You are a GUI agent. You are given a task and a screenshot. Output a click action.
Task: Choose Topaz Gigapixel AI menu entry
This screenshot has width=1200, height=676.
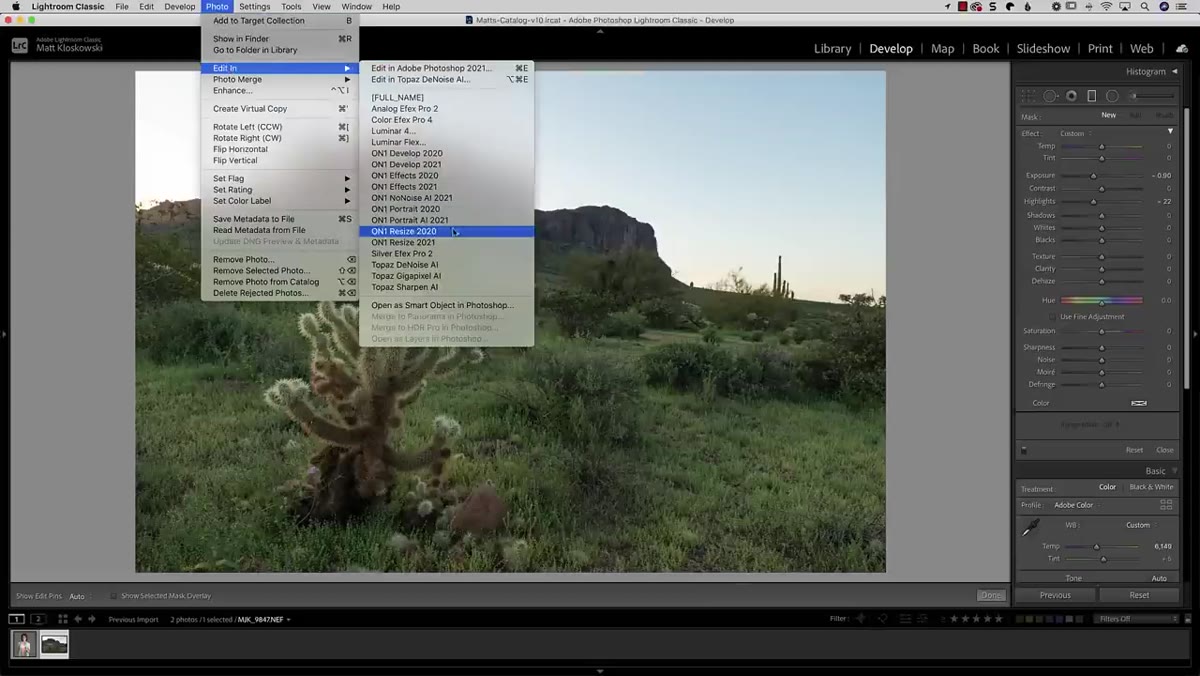point(446,276)
